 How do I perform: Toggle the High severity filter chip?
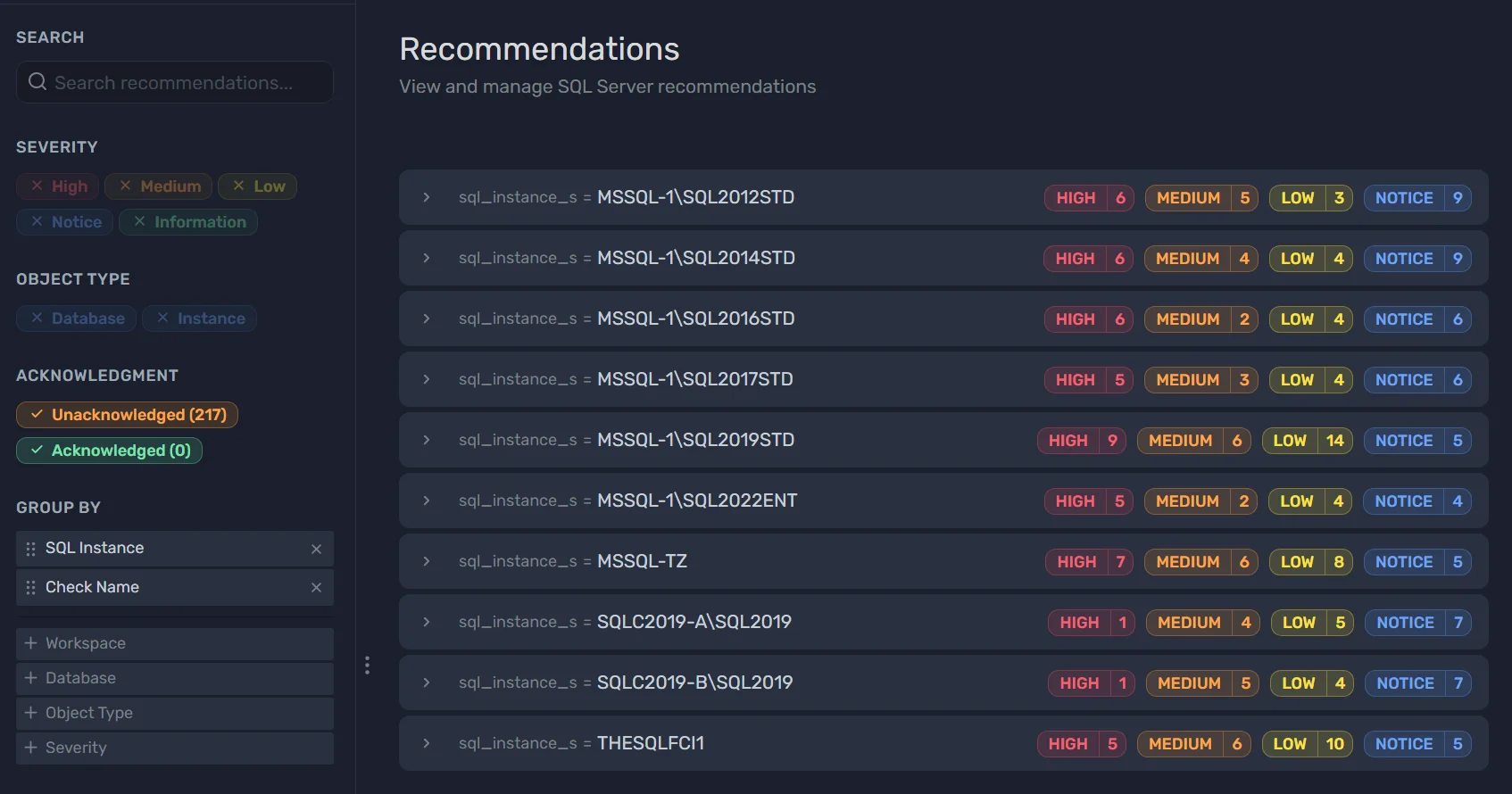(58, 186)
